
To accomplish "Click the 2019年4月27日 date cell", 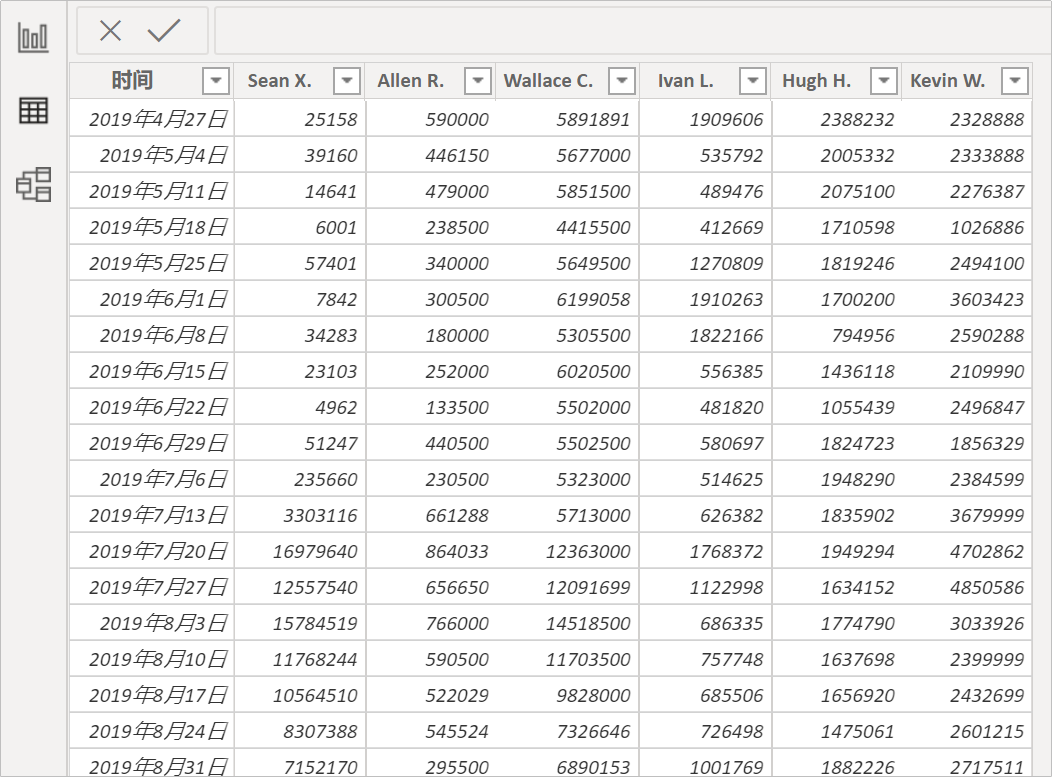I will [158, 120].
